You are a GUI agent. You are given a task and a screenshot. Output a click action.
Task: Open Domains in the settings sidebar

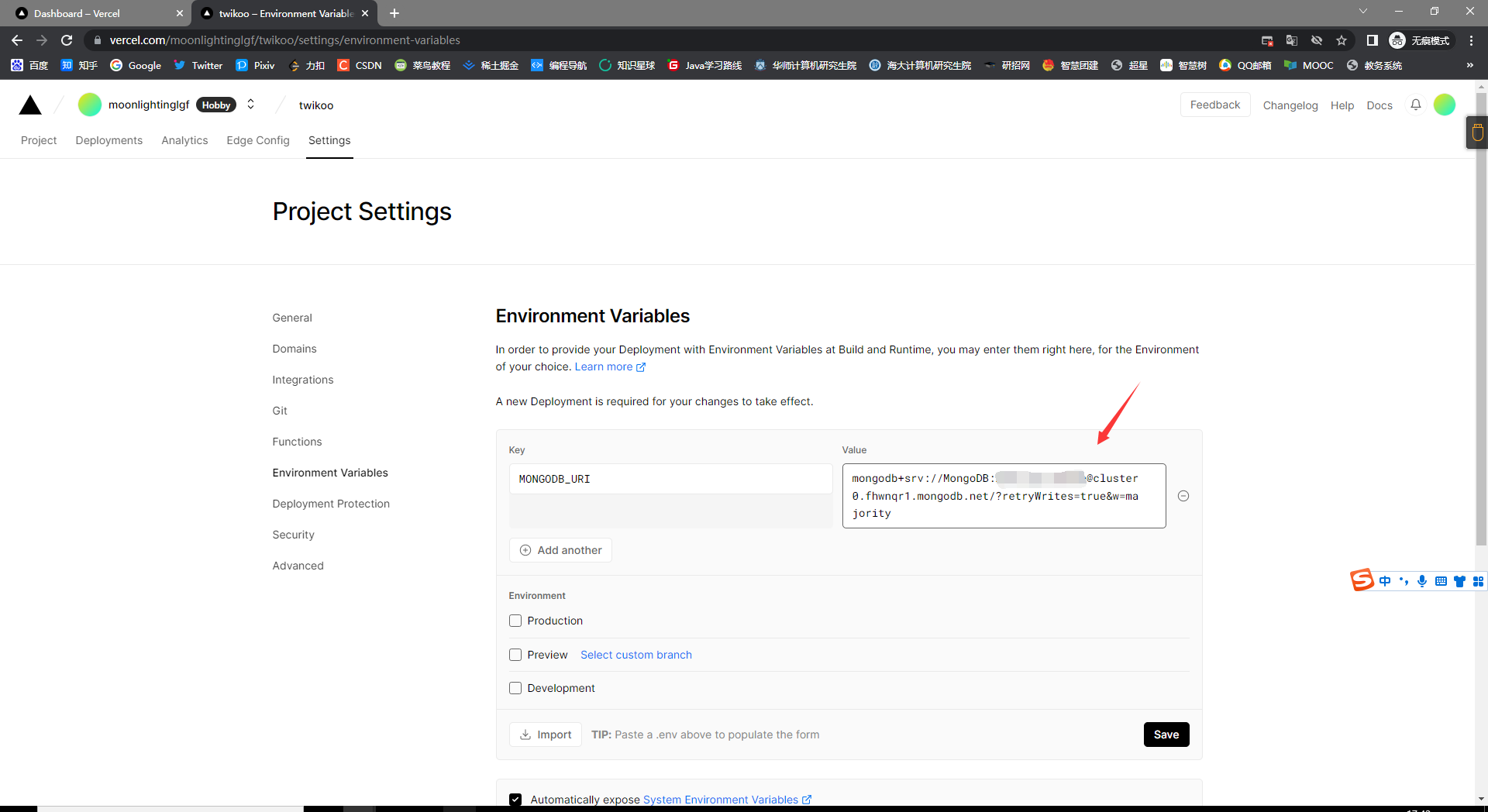click(294, 349)
